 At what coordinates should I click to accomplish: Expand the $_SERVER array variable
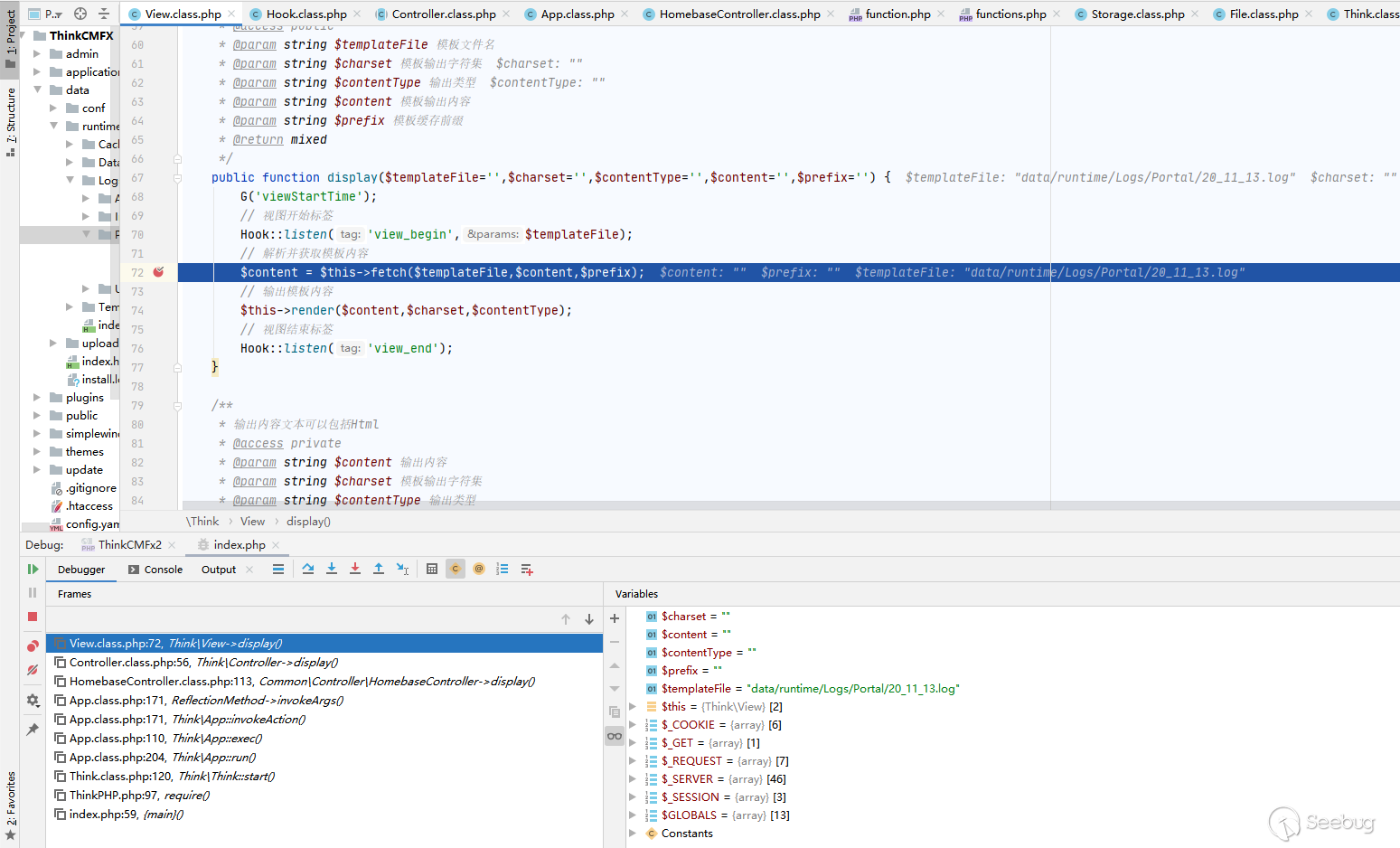633,779
